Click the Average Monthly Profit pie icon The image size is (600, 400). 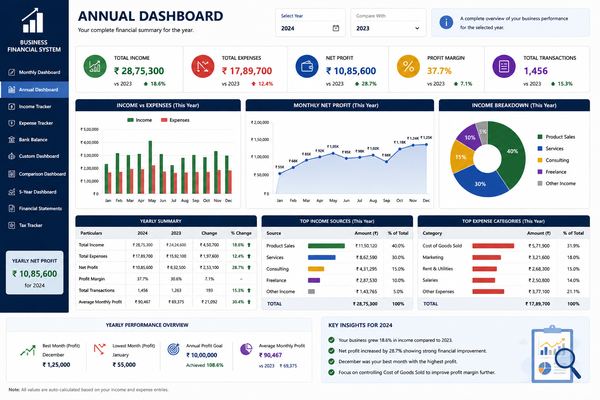(246, 349)
